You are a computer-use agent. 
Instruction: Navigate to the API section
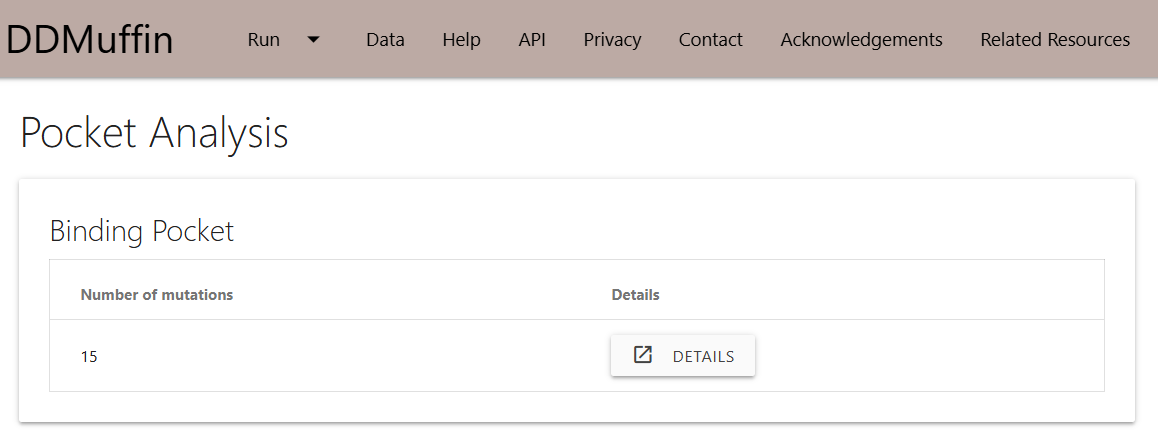coord(532,40)
